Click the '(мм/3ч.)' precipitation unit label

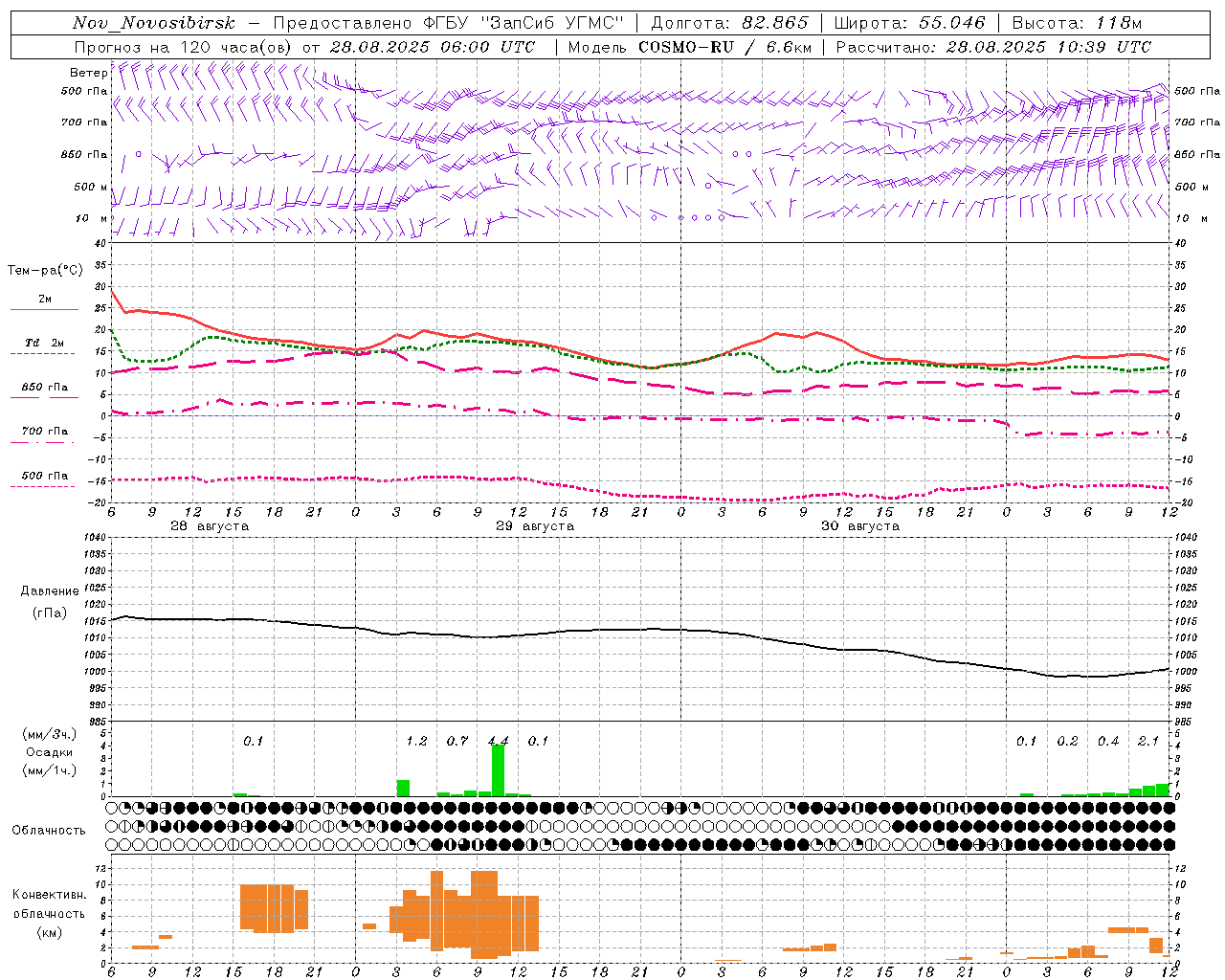49,734
